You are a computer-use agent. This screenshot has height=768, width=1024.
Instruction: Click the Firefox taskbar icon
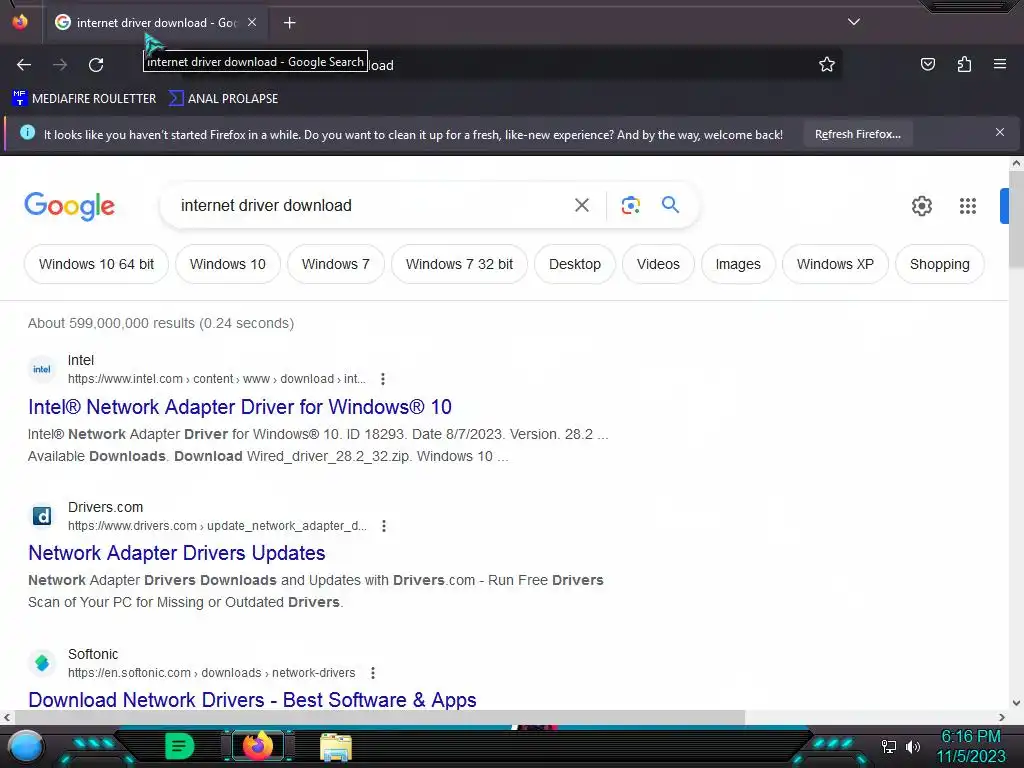257,746
